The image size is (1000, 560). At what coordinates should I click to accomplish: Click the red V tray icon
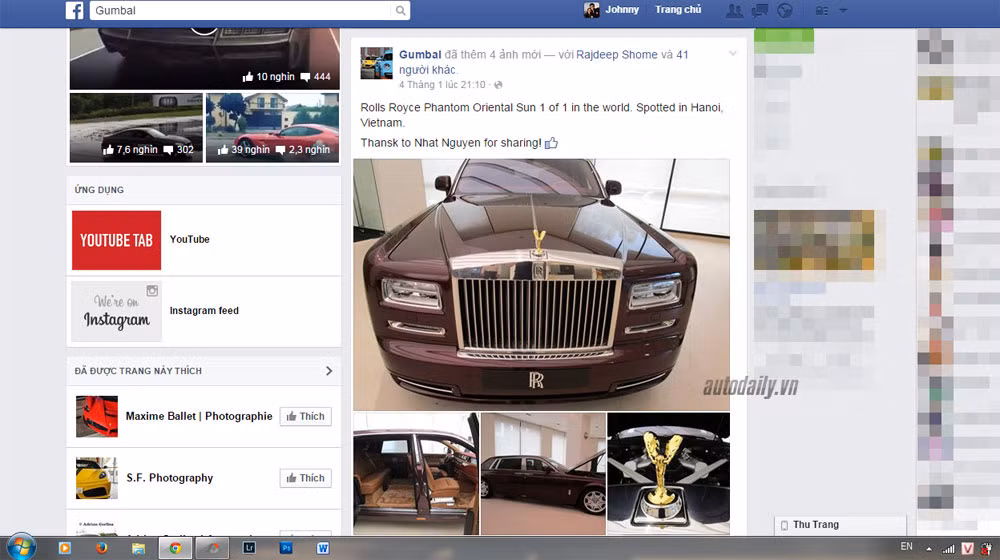[x=967, y=549]
